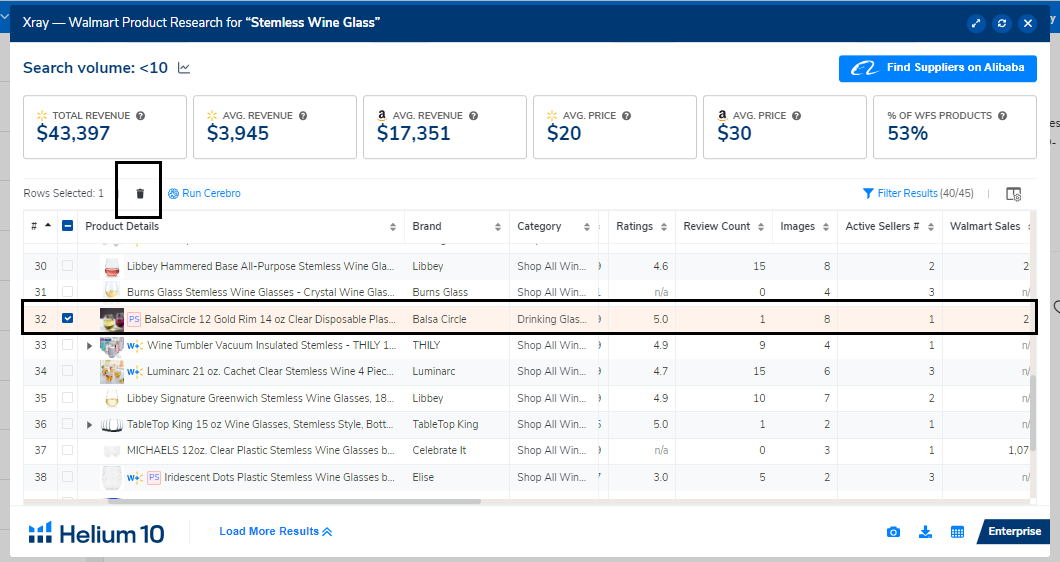Viewport: 1060px width, 562px height.
Task: Click the grid view icon beside Enterprise
Action: 957,532
